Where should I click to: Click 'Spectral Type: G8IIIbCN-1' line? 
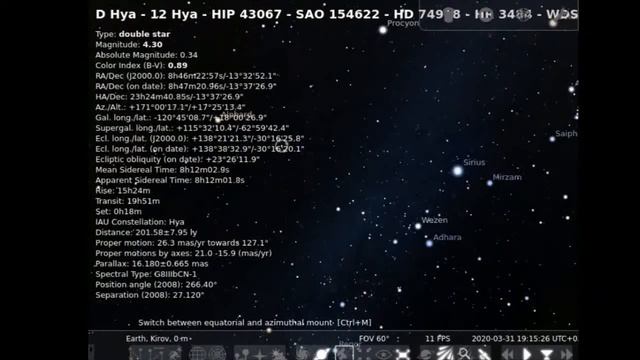pos(146,274)
